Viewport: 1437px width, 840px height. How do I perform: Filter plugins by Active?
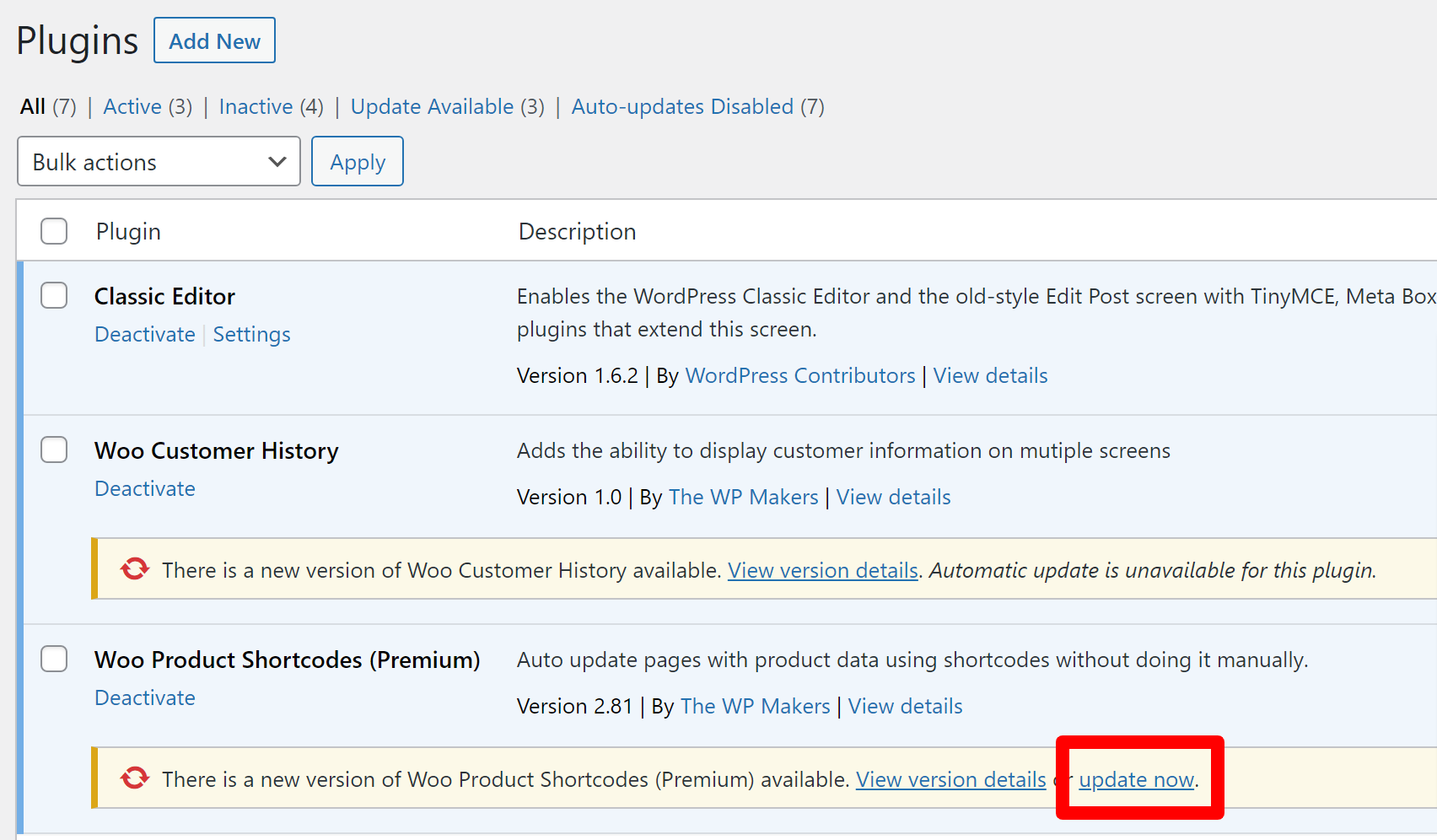[x=132, y=106]
